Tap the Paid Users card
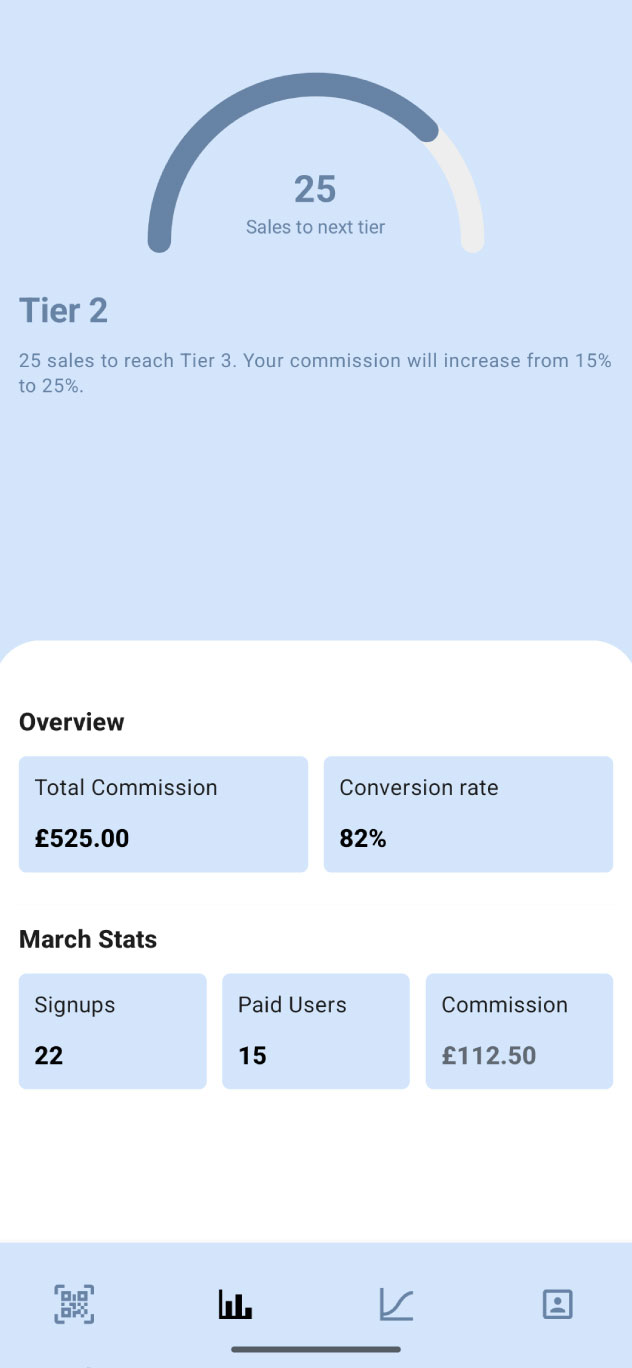This screenshot has width=632, height=1368. 315,1031
